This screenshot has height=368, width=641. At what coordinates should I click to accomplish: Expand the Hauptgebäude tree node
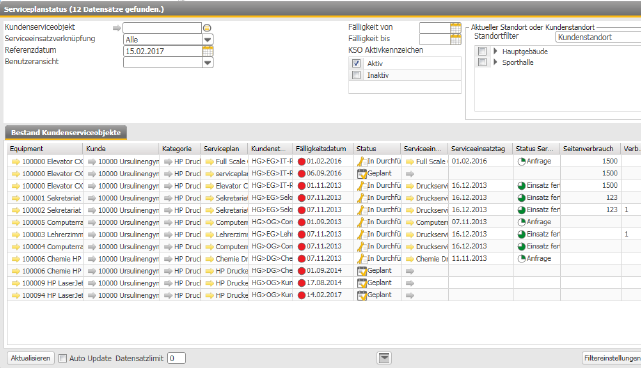[495, 51]
